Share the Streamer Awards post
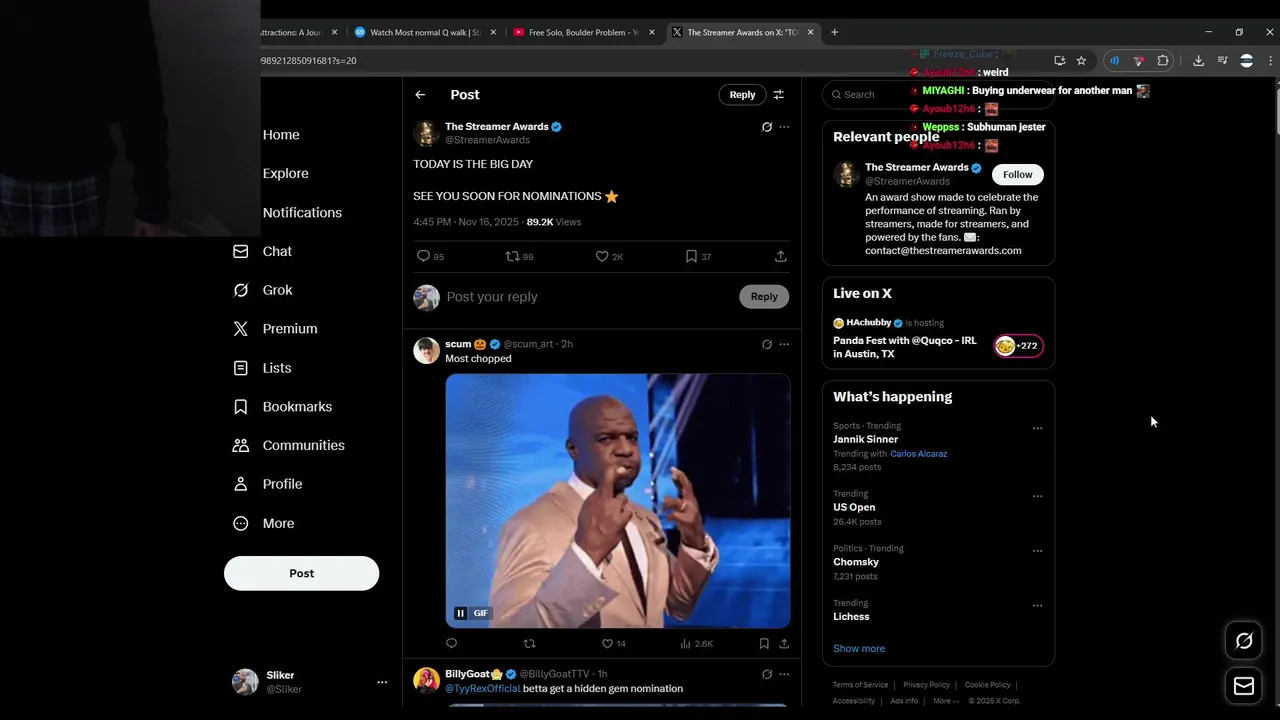This screenshot has height=720, width=1280. pyautogui.click(x=780, y=257)
